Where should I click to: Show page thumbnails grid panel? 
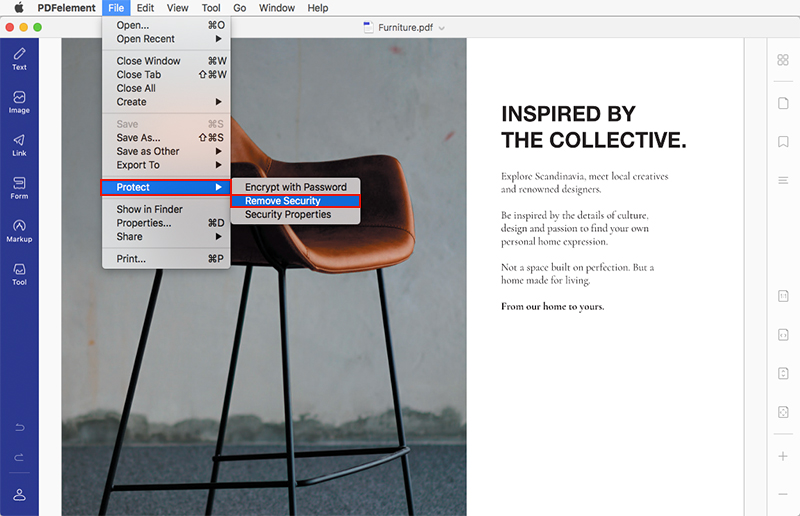tap(783, 60)
